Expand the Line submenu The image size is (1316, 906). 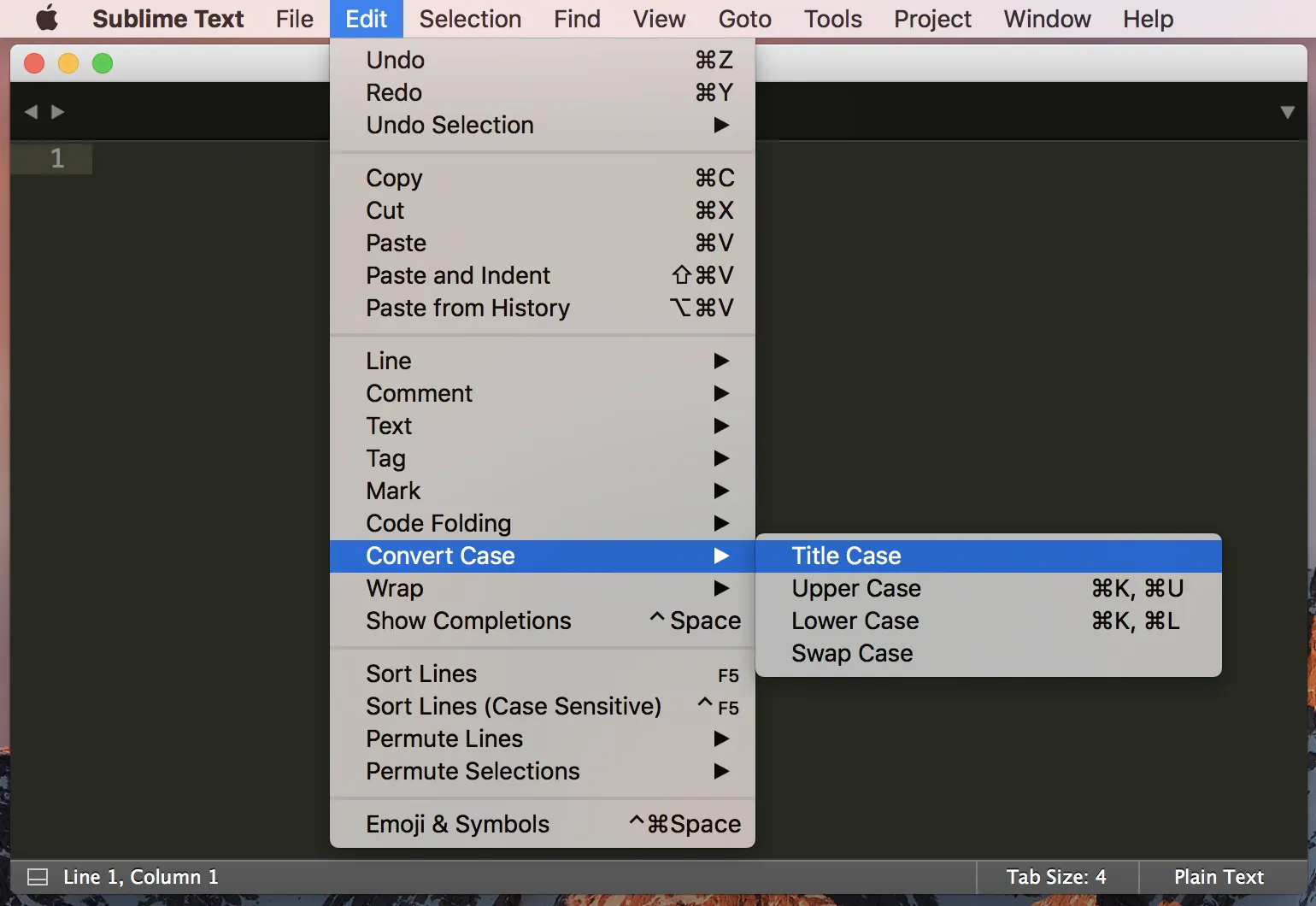tap(543, 361)
